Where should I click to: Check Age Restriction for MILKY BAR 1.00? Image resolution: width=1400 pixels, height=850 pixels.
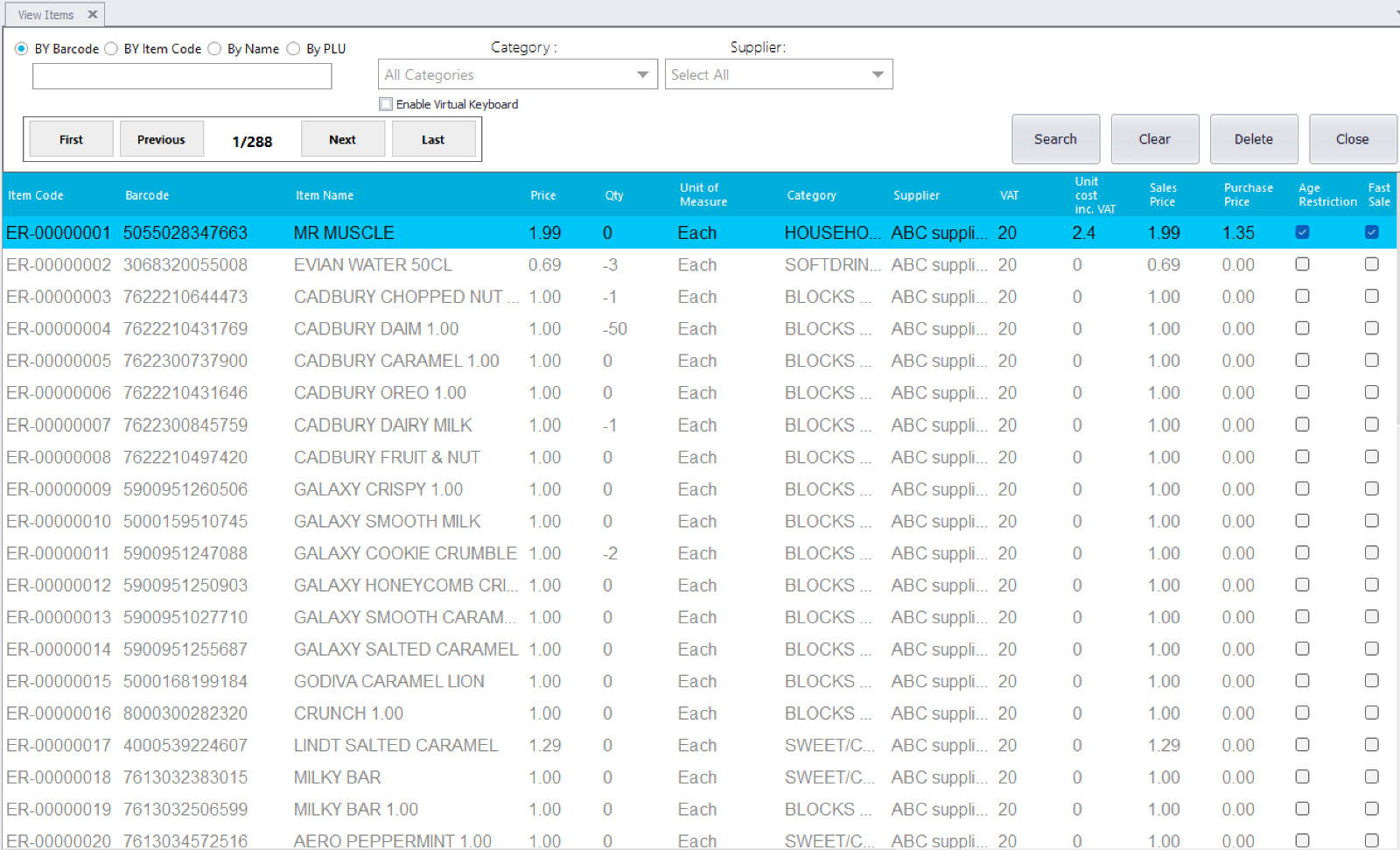point(1302,809)
